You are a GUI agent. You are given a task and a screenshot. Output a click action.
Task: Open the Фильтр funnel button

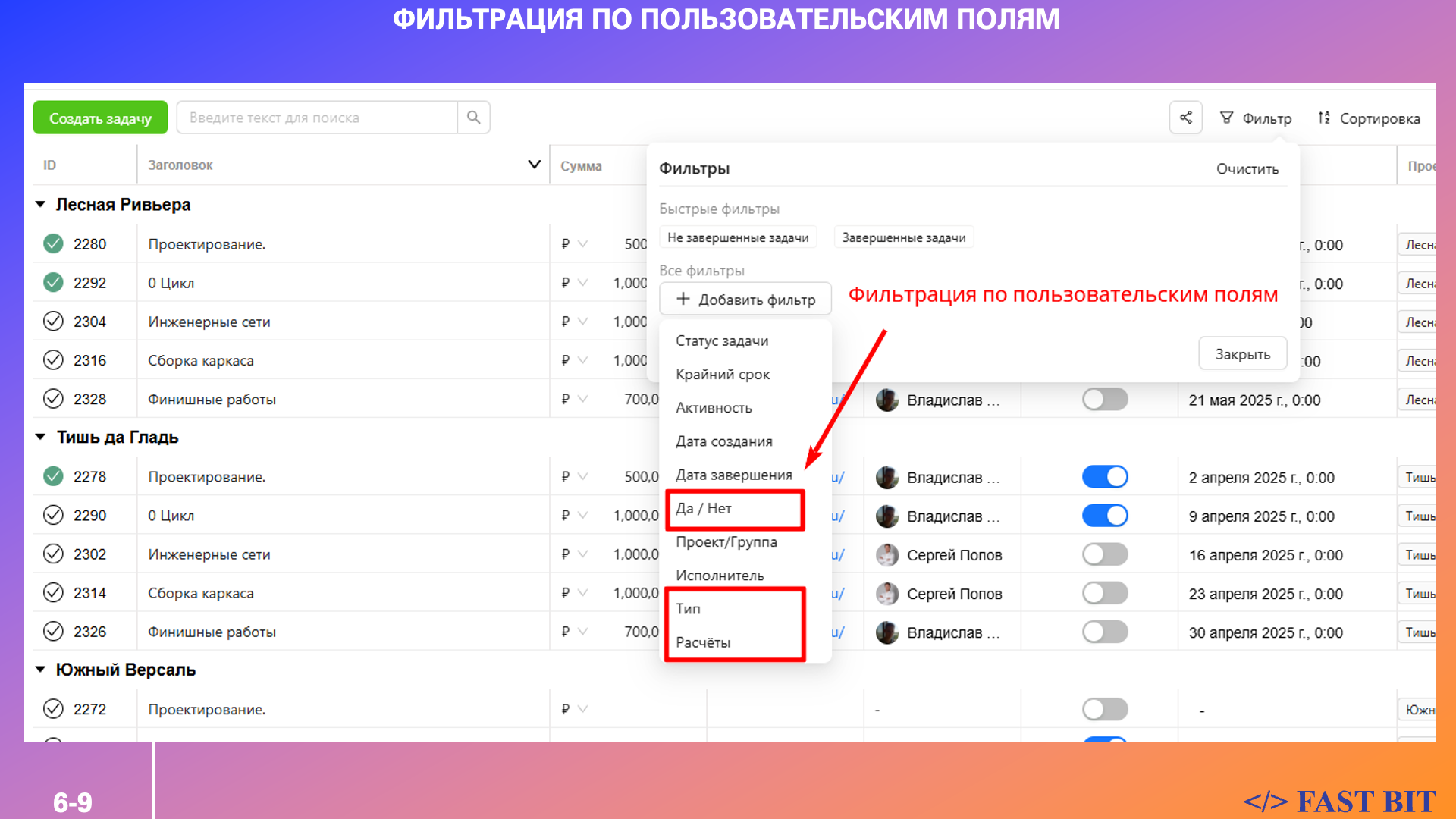click(x=1255, y=118)
